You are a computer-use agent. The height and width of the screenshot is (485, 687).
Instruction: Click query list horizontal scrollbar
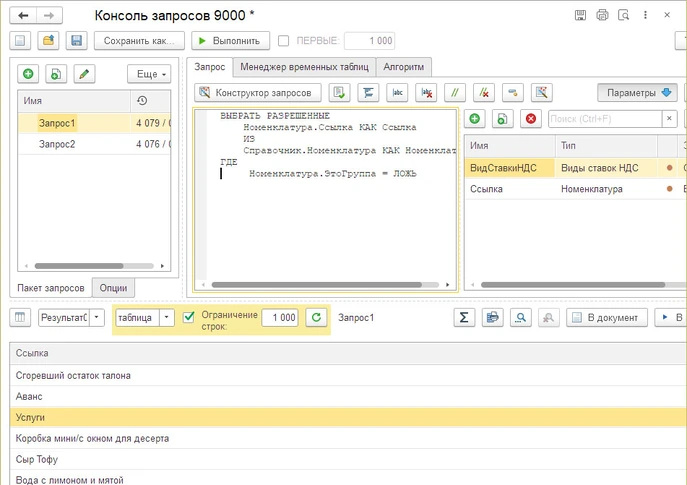click(x=79, y=266)
